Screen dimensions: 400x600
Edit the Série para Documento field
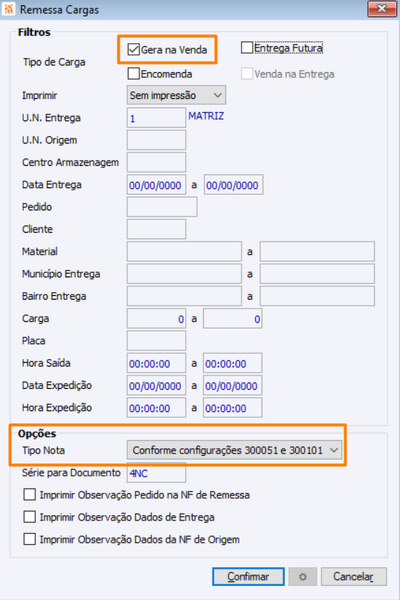[156, 473]
